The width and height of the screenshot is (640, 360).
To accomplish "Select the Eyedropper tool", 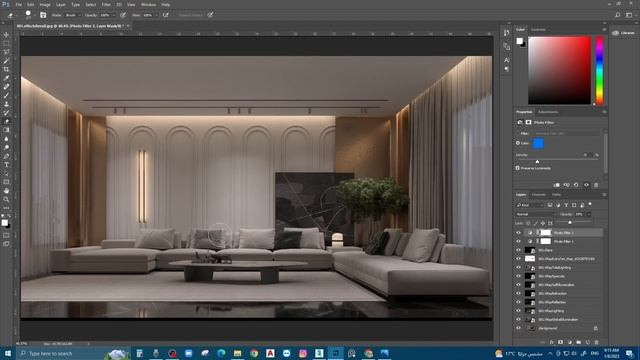I will tap(7, 78).
